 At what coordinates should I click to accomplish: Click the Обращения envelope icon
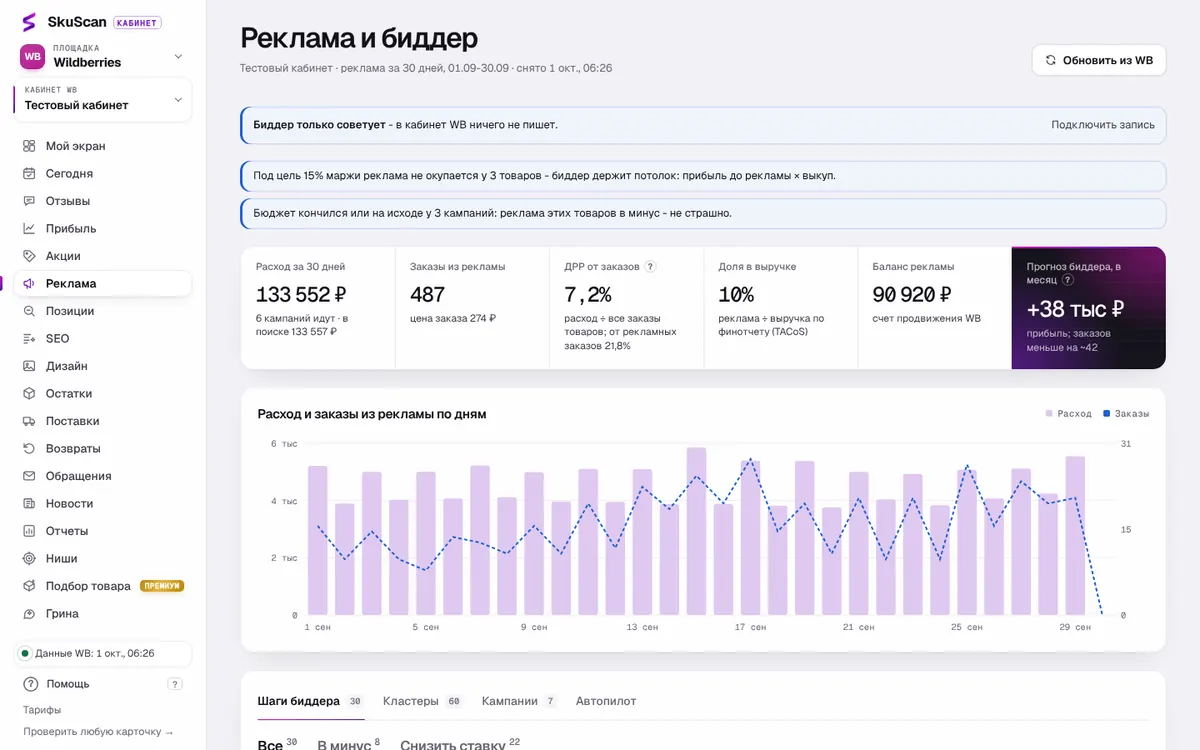(29, 476)
